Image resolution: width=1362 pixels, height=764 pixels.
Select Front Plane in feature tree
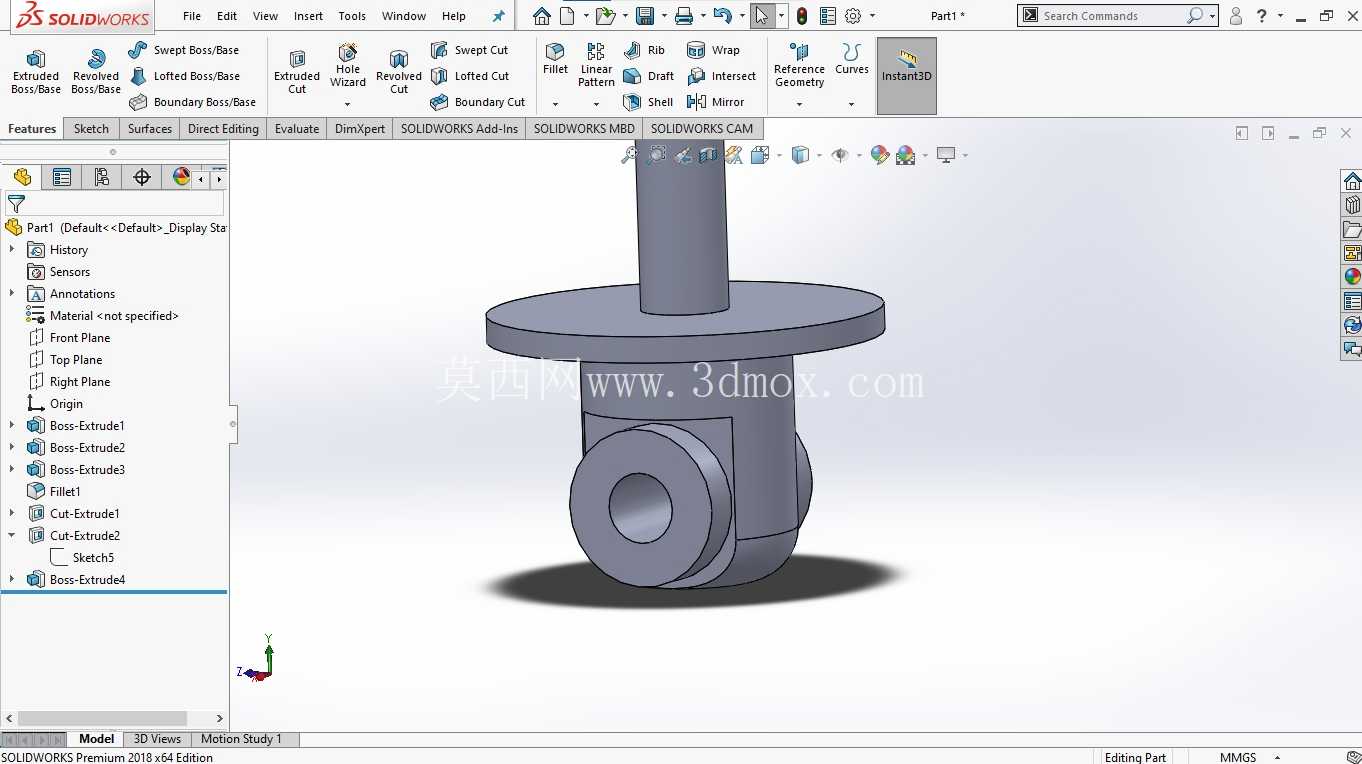80,338
